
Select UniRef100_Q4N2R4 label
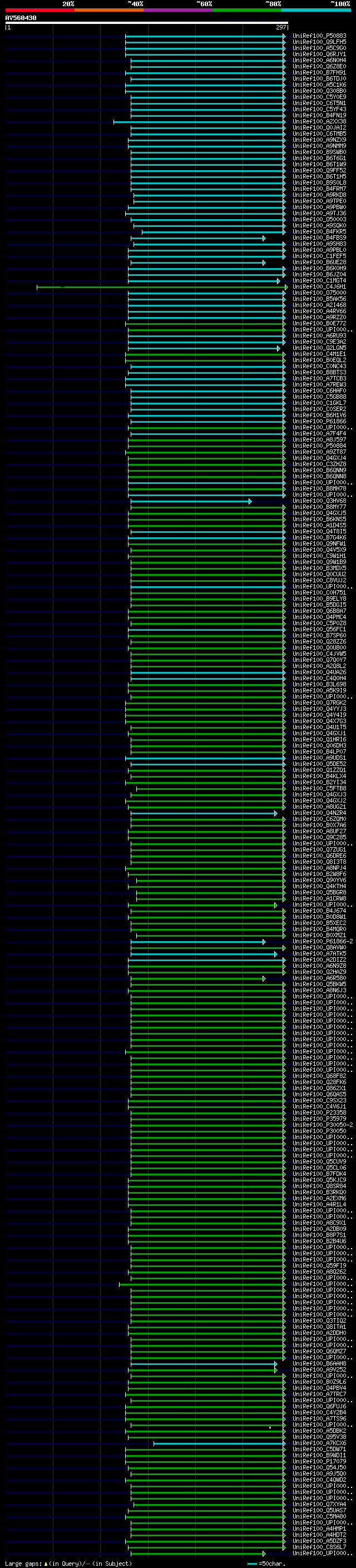319,813
